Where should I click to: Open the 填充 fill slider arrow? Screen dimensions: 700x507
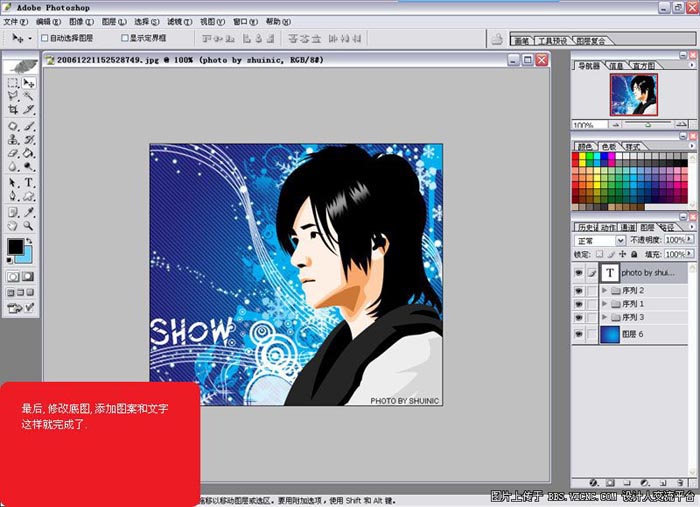coord(690,254)
